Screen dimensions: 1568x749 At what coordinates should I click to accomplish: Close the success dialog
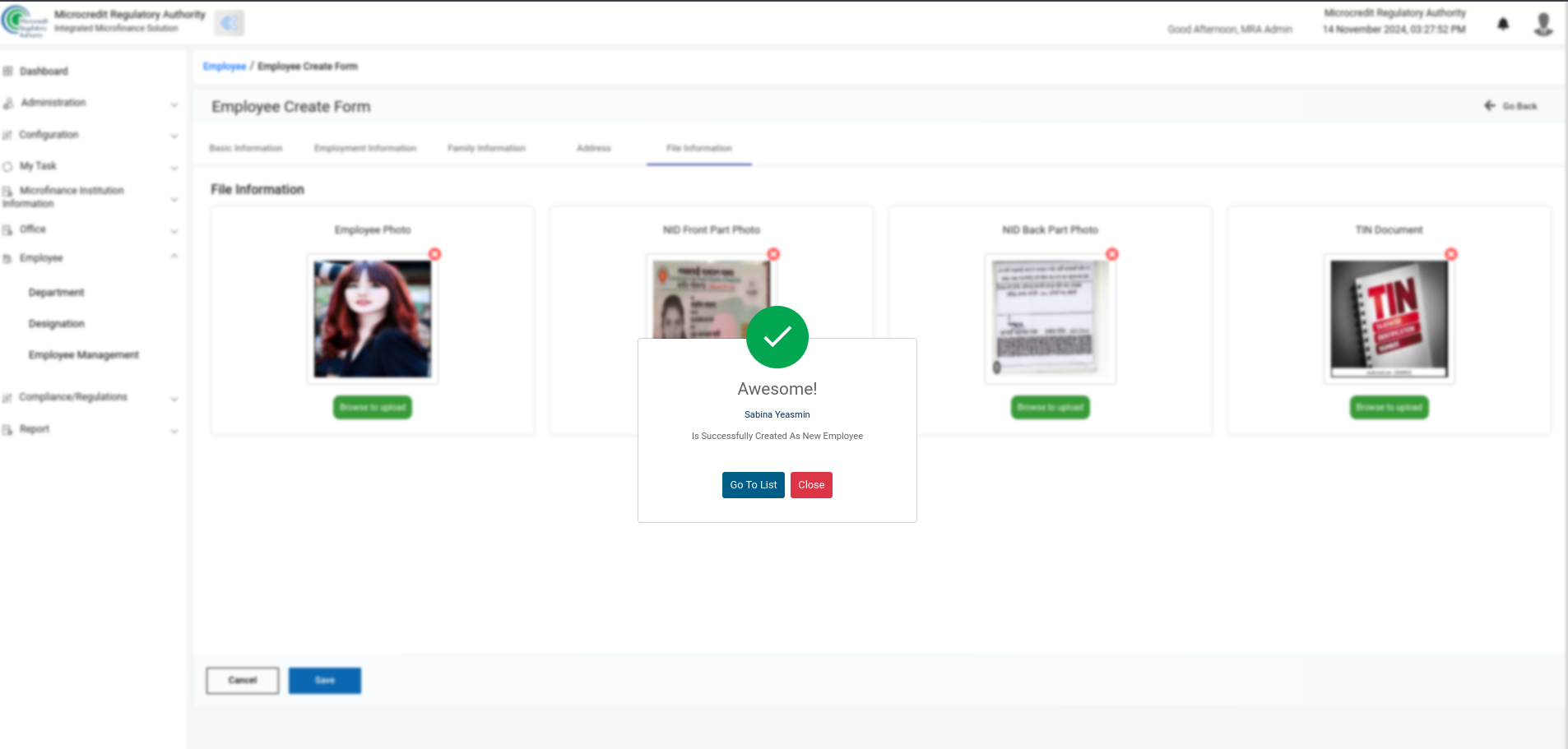[x=811, y=485]
